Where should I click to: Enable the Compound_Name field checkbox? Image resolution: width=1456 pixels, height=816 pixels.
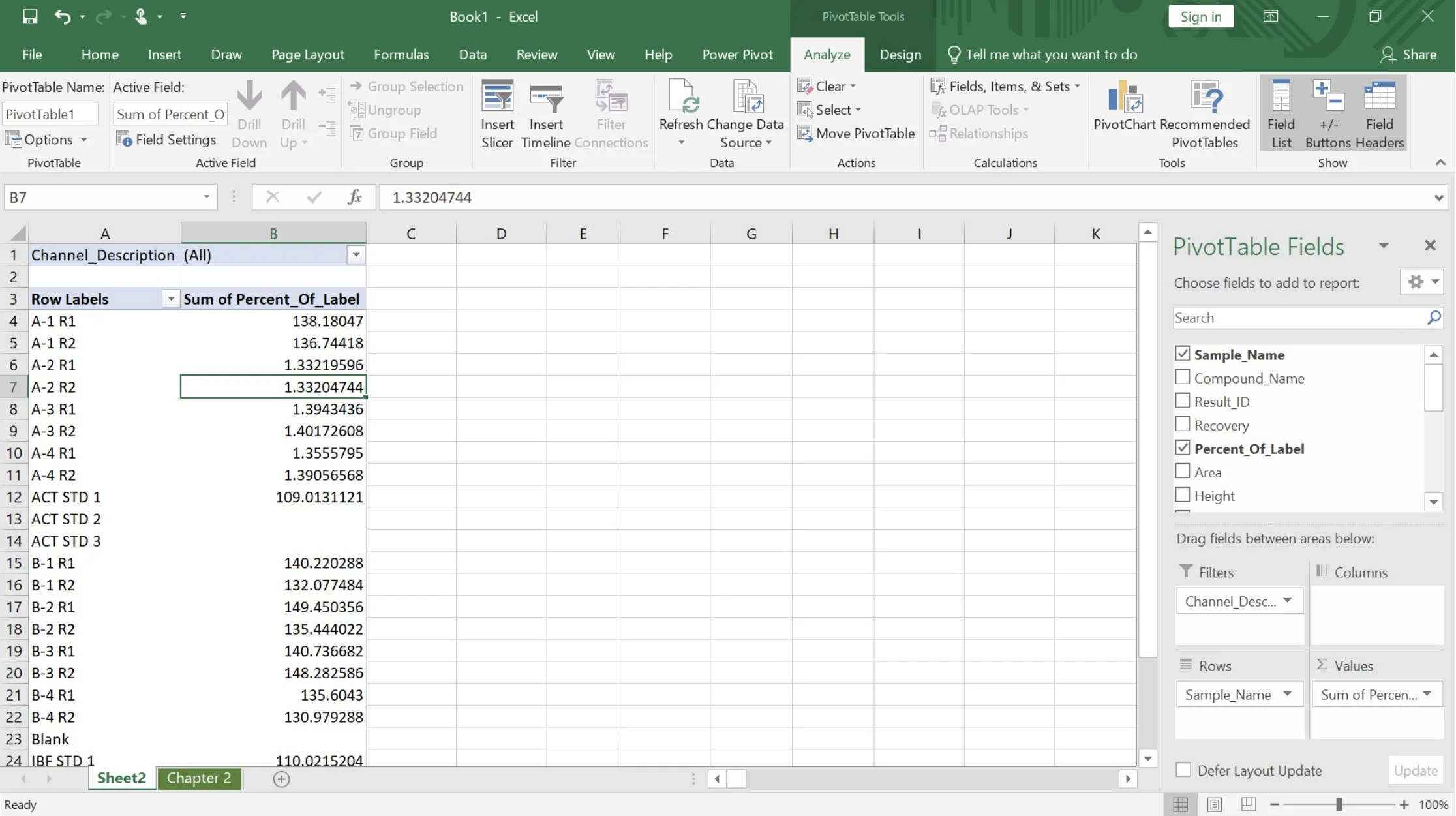tap(1183, 377)
